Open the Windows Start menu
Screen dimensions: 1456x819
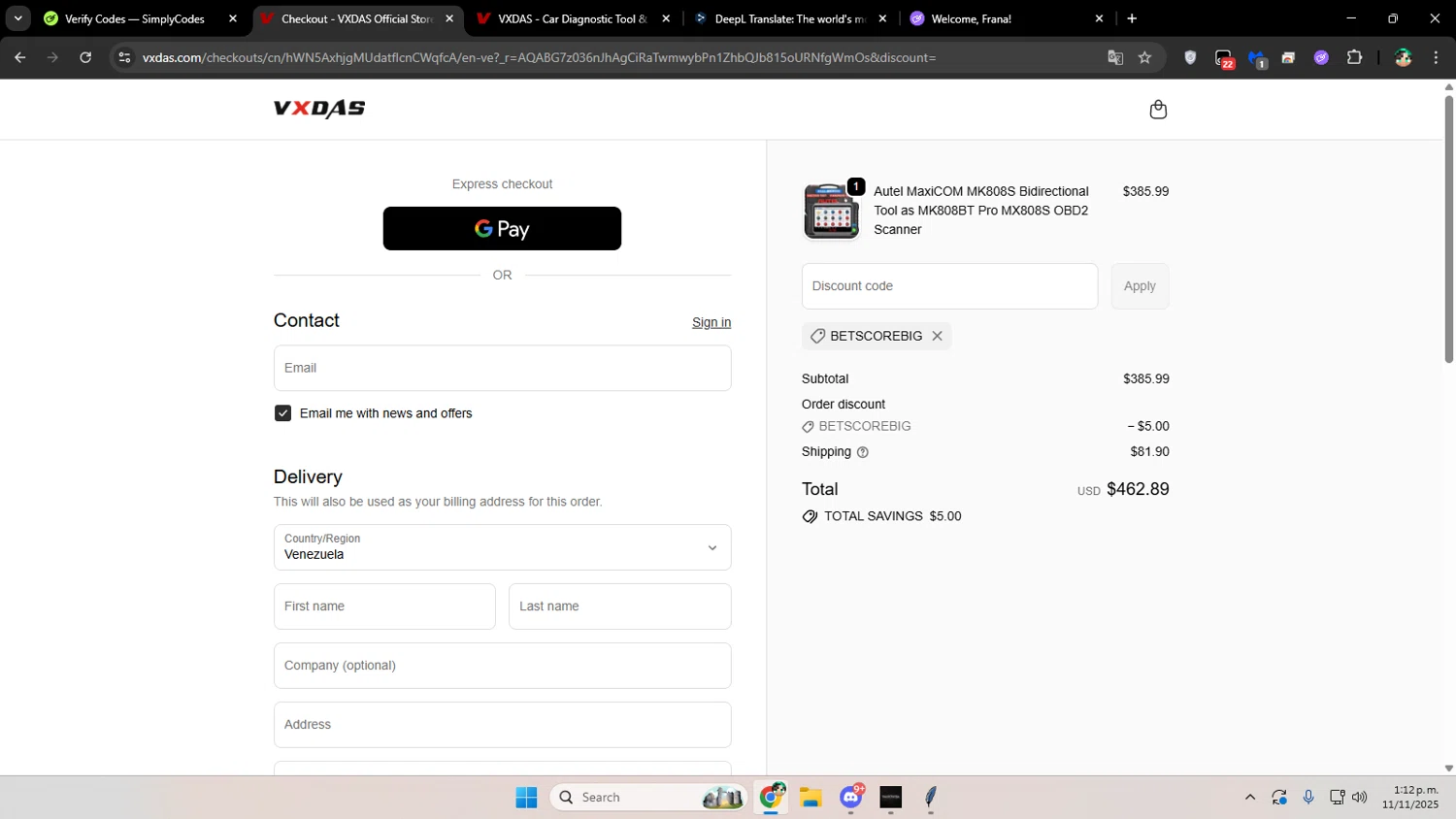[x=526, y=798]
